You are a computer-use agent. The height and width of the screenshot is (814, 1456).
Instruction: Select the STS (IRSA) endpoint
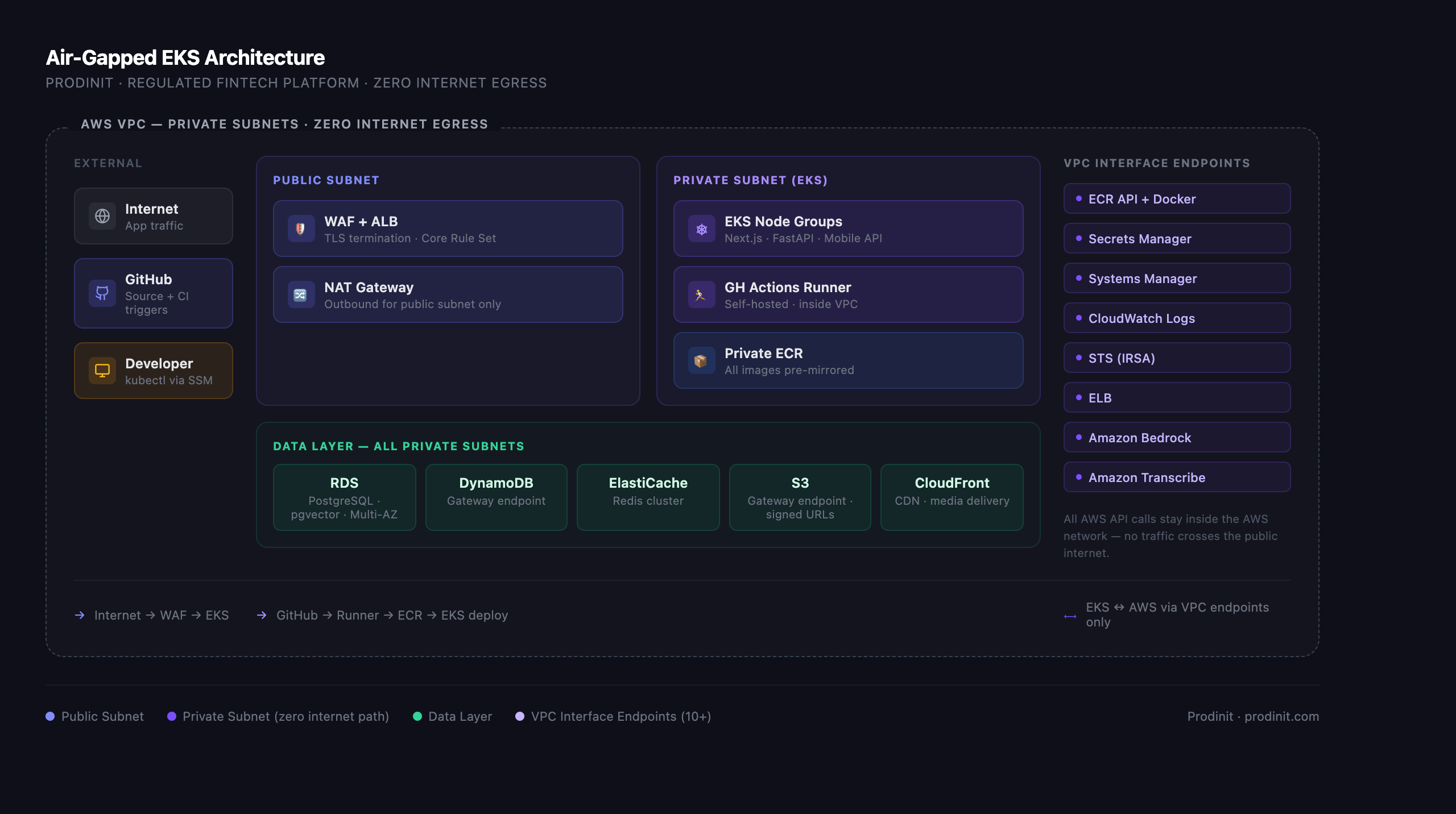coord(1177,358)
